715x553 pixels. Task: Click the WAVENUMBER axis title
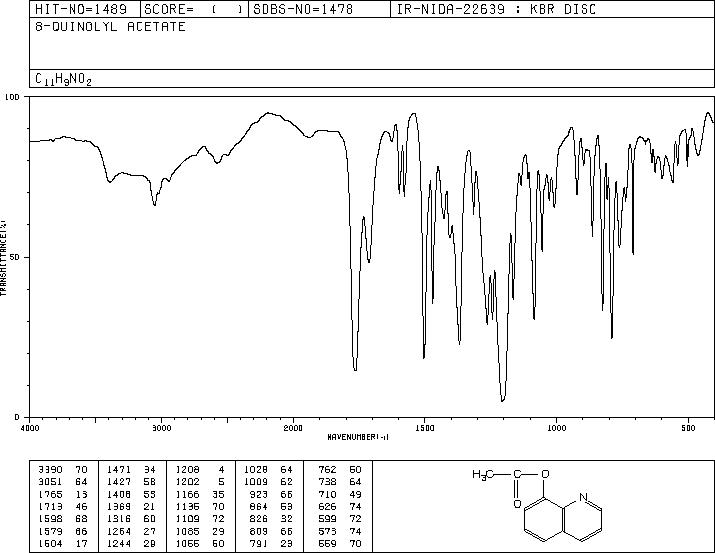point(358,437)
